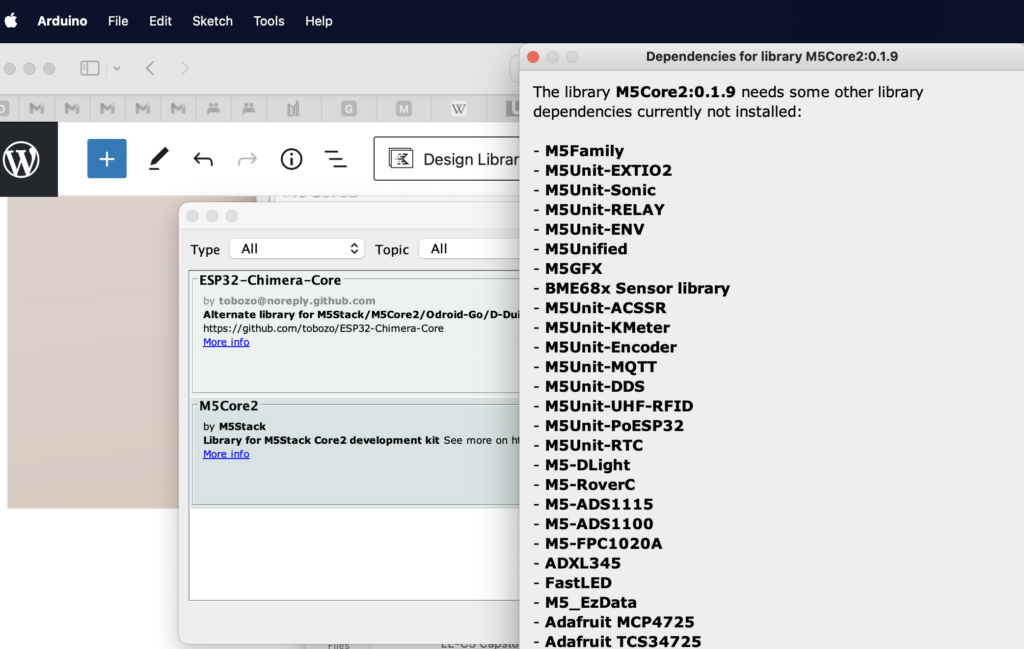1024x649 pixels.
Task: Click the M5Unit-MQTT dependency name
Action: point(601,367)
